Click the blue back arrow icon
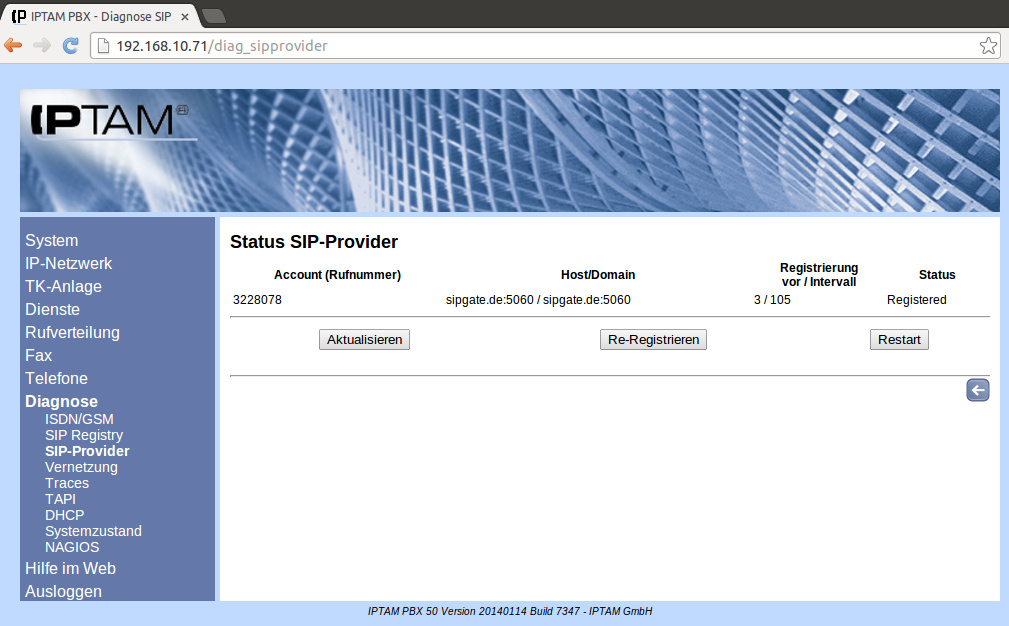The width and height of the screenshot is (1009, 626). point(977,390)
